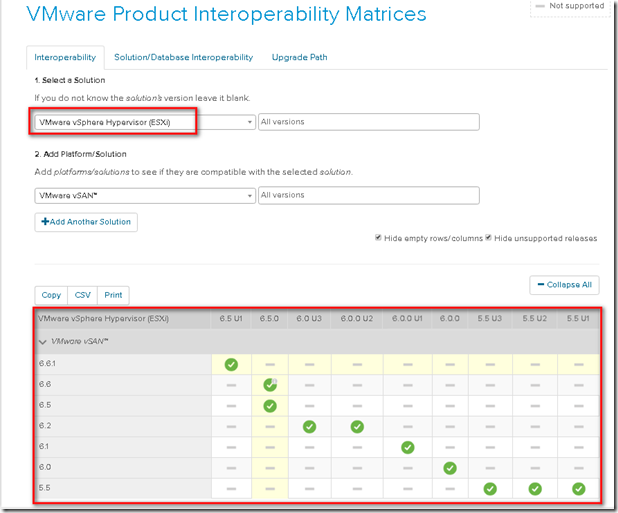Click the Not supported legend entry
Screen dimensions: 618x513
pos(570,6)
